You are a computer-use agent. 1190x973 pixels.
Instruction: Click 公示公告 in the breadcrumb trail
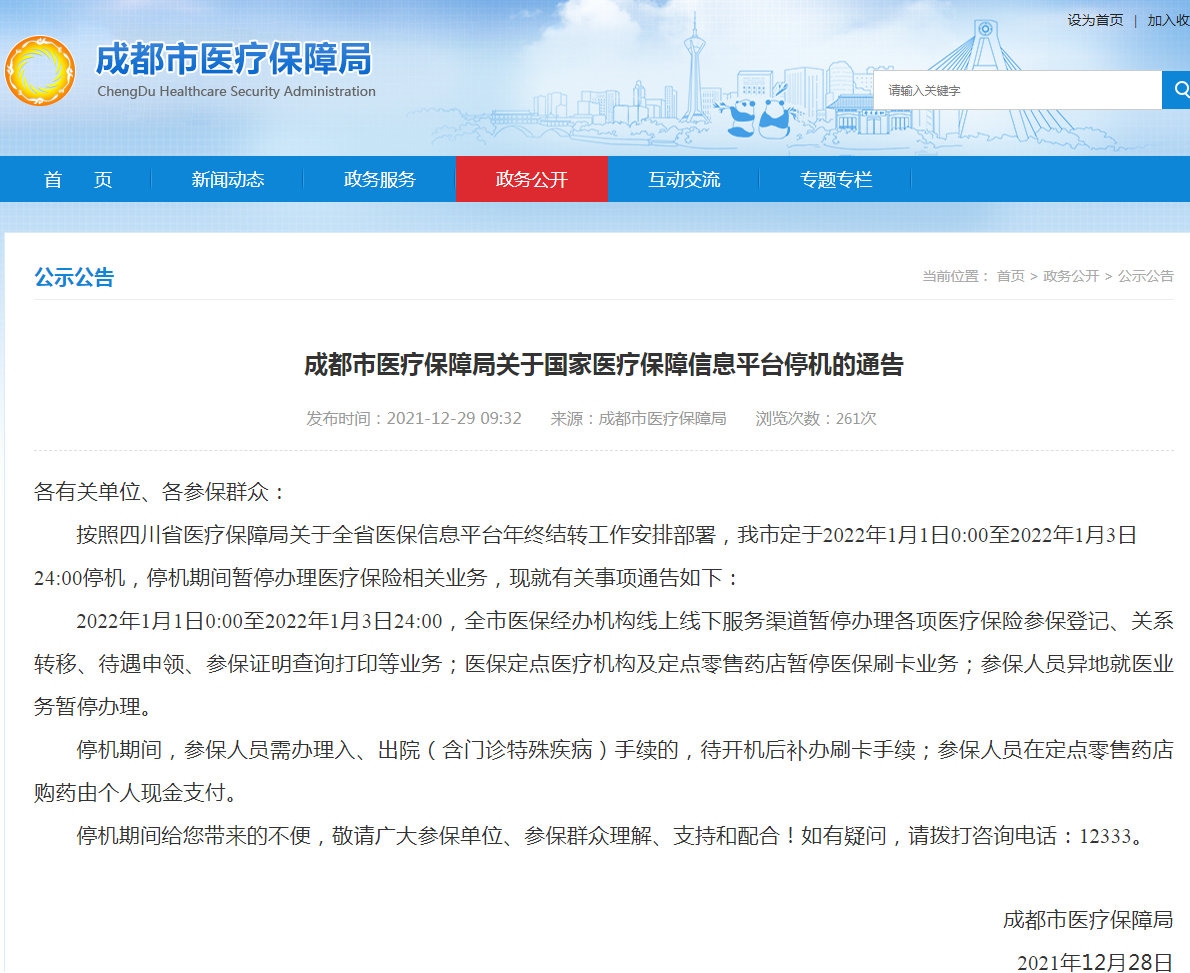point(1145,276)
